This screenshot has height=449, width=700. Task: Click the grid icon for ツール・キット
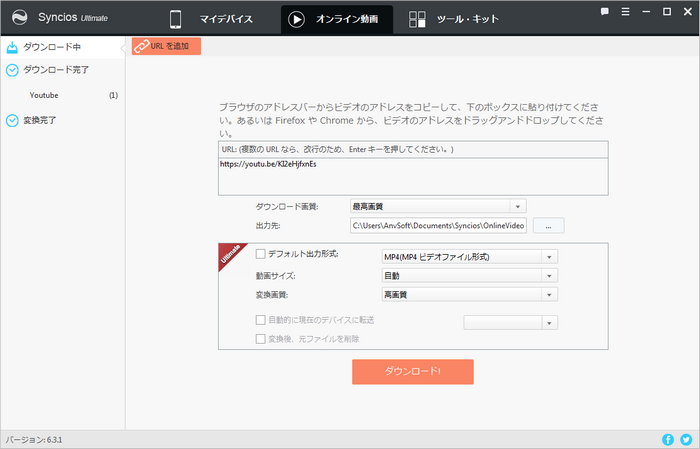pyautogui.click(x=417, y=19)
